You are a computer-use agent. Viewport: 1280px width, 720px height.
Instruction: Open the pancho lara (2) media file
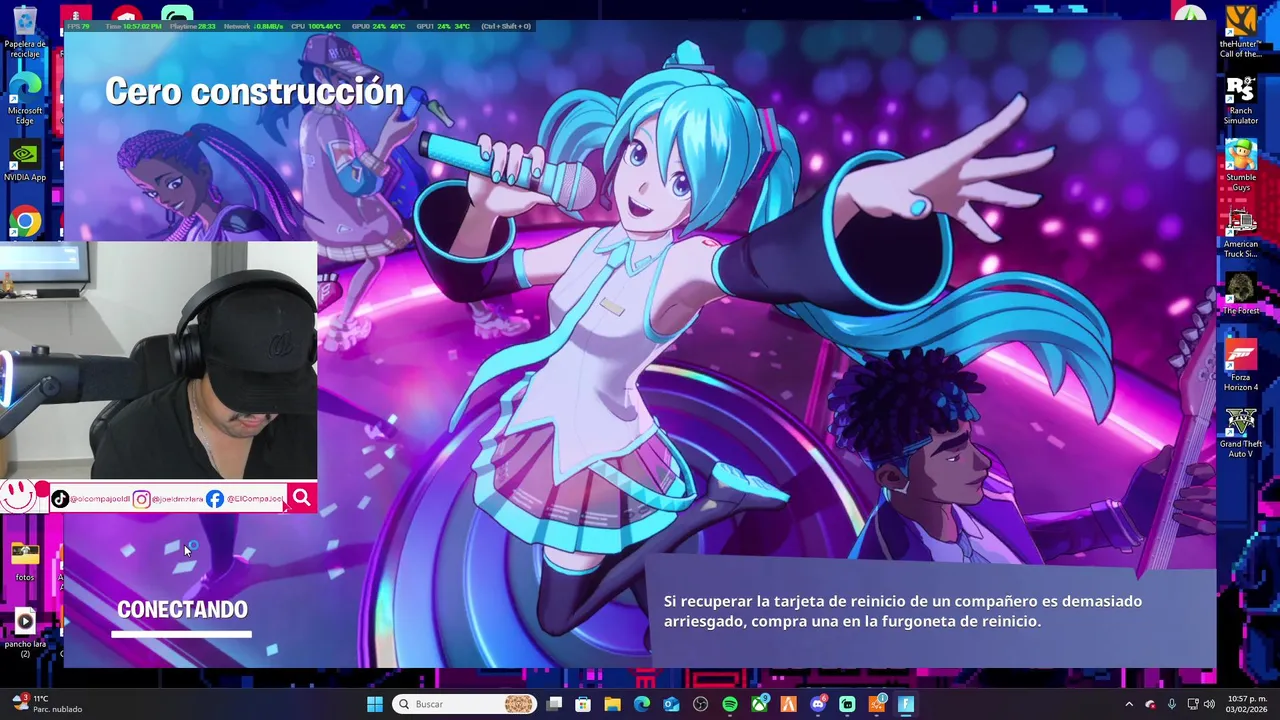[x=24, y=632]
